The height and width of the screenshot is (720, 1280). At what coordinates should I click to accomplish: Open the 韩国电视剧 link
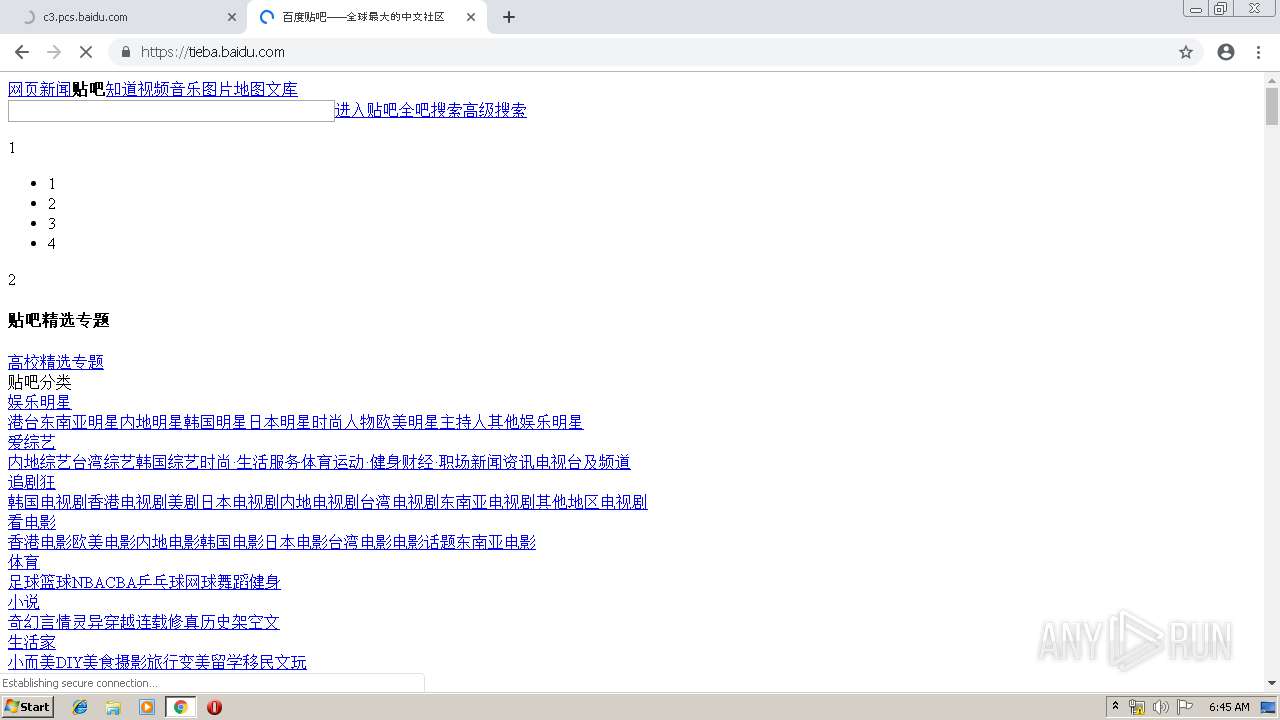[48, 502]
